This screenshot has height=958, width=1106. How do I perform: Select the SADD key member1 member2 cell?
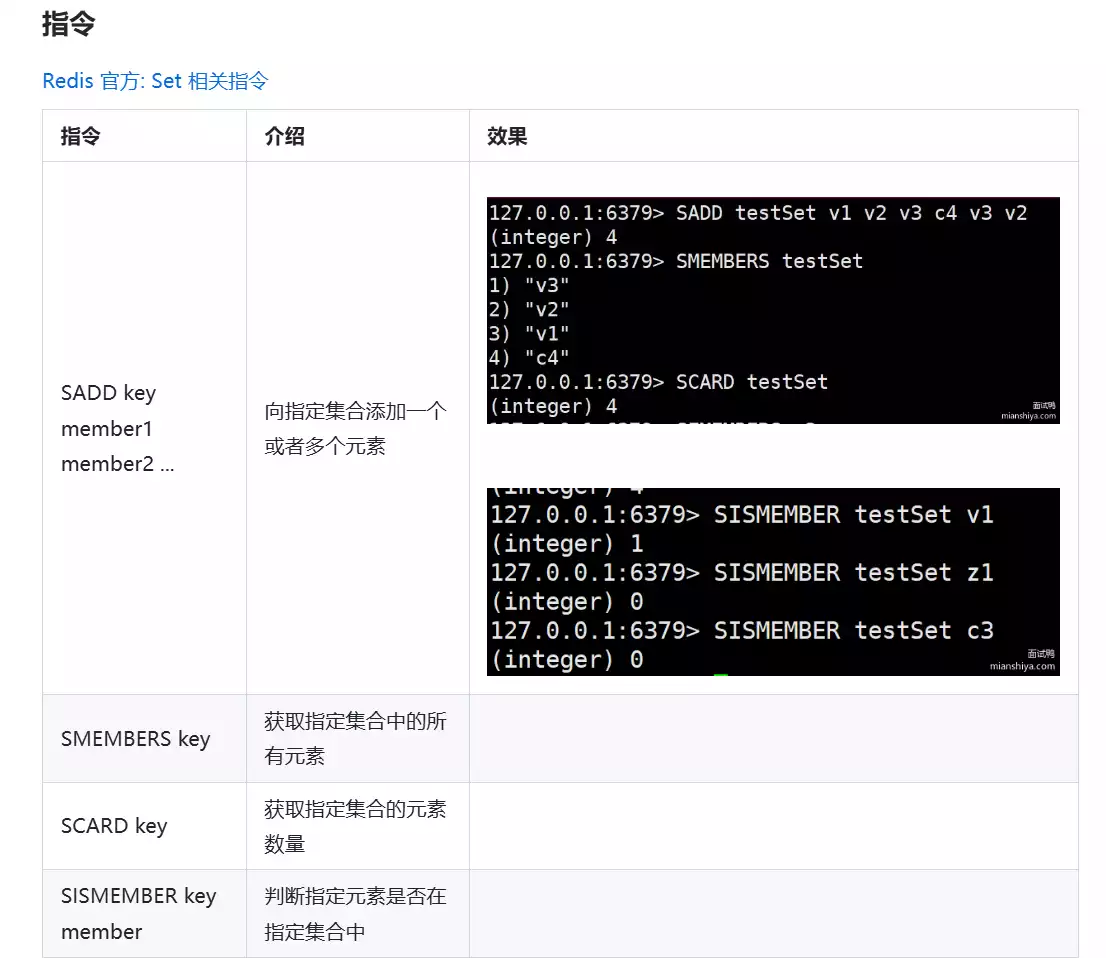(117, 428)
